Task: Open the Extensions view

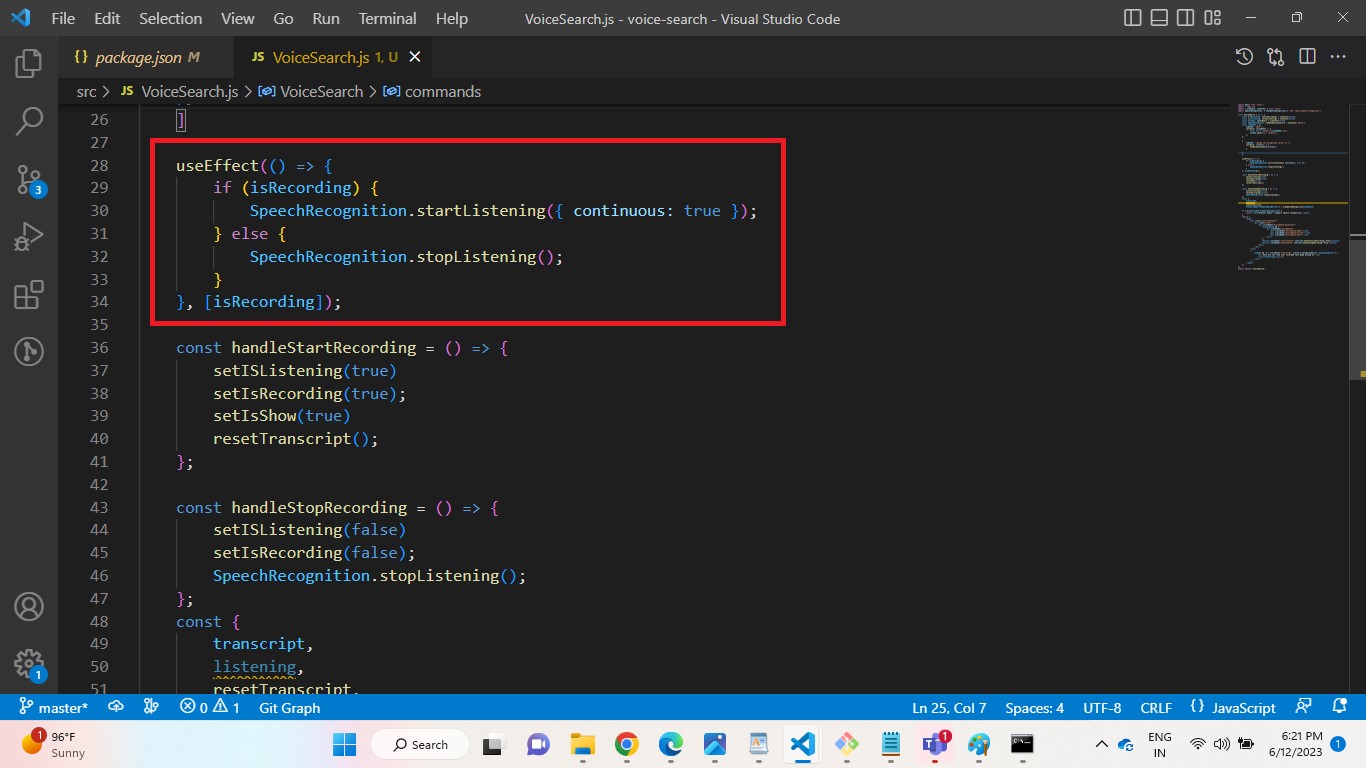Action: point(29,295)
